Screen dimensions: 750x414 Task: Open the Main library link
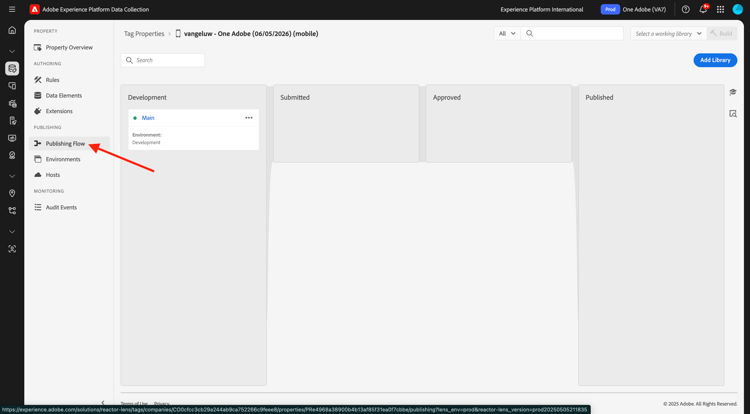click(148, 118)
